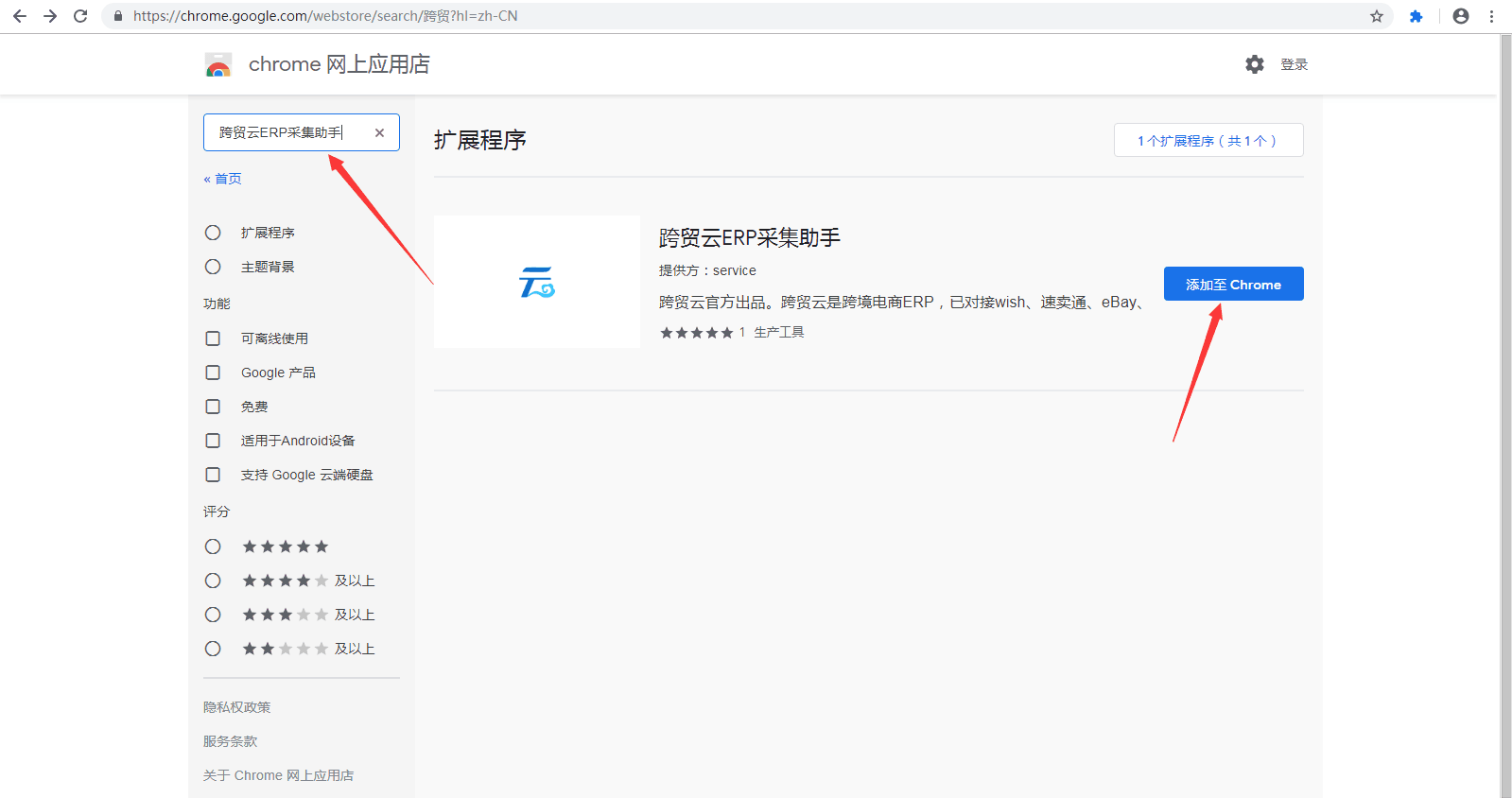The image size is (1512, 798).
Task: Open the browser profile avatar icon
Action: (1461, 16)
